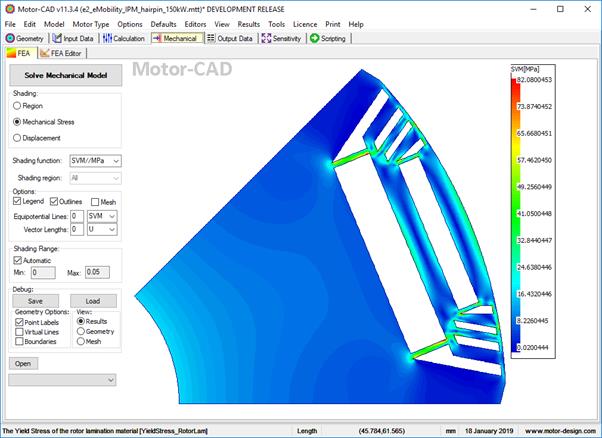Open the Model menu
Viewport: 602px width, 438px height.
(x=54, y=24)
